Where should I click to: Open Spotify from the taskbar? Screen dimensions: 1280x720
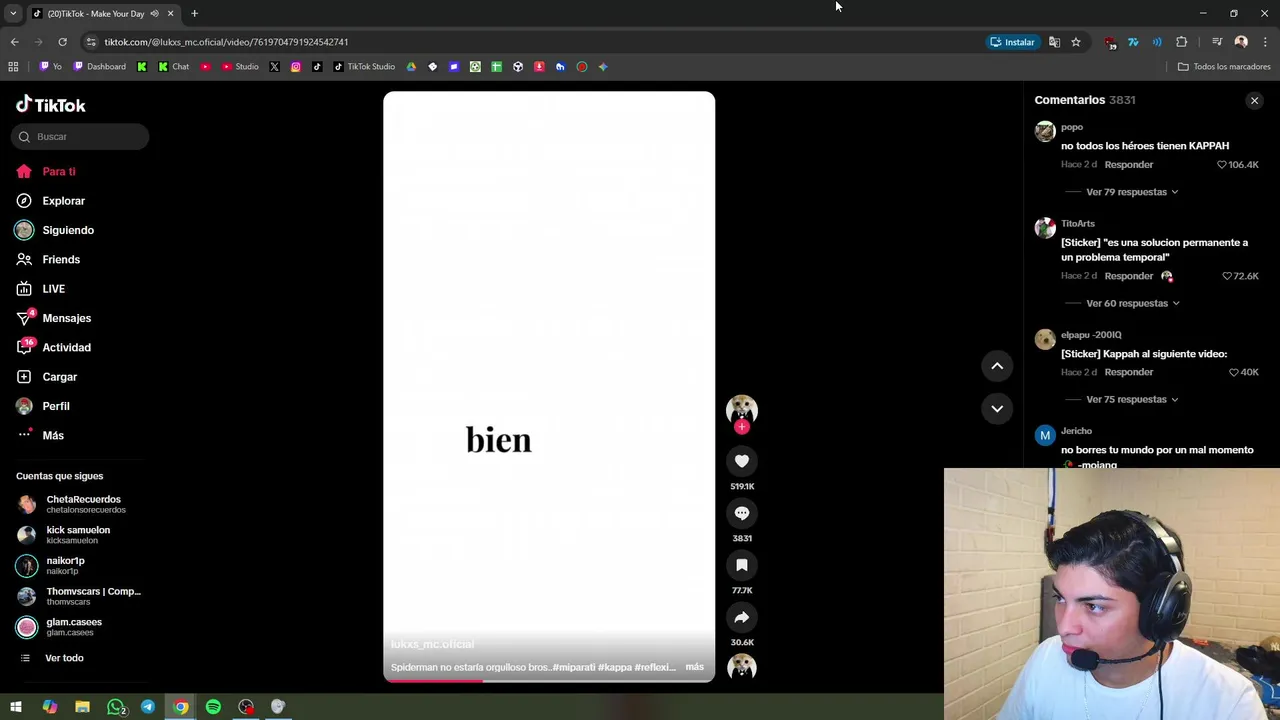(213, 707)
